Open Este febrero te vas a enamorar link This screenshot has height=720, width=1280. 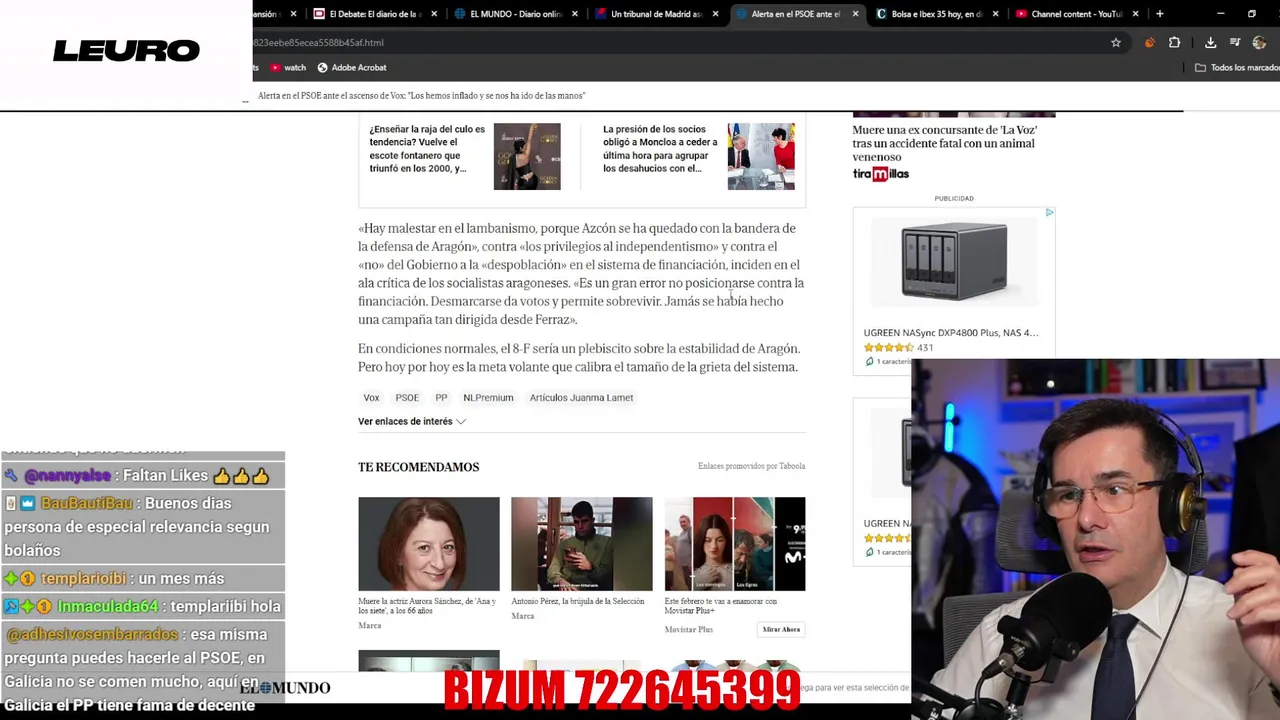click(x=720, y=606)
